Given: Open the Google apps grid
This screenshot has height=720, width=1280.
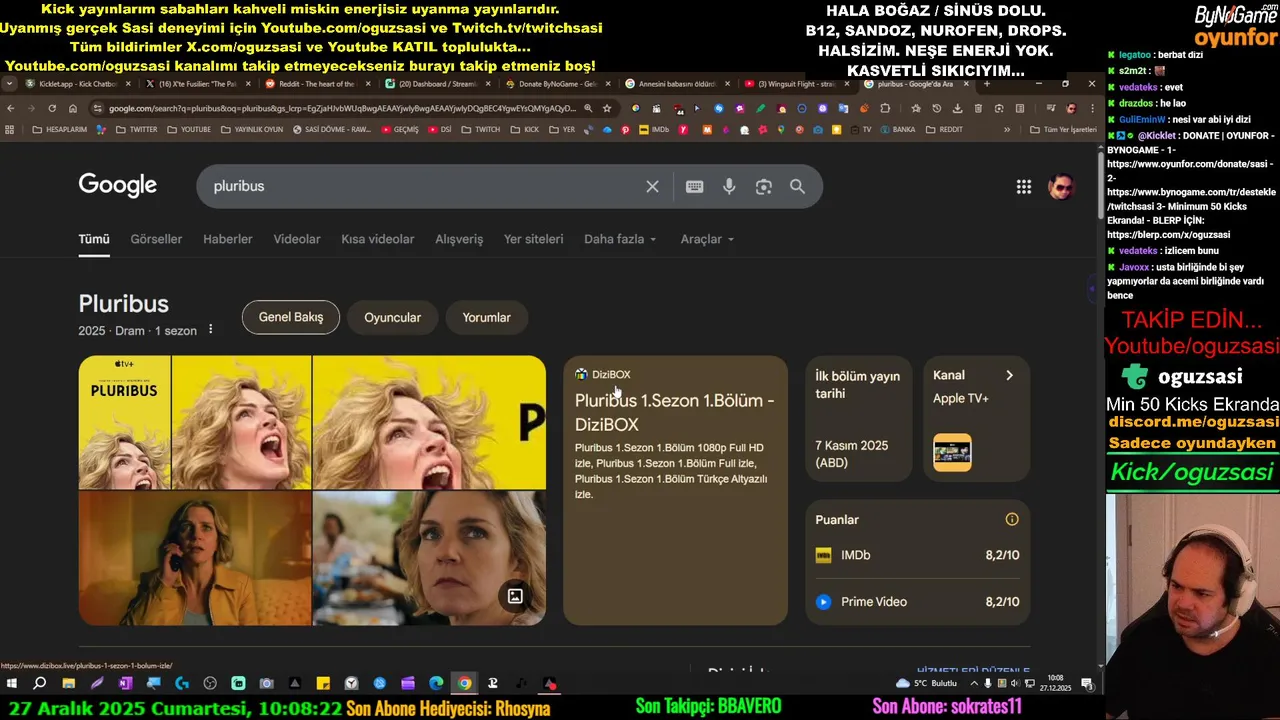Looking at the screenshot, I should click(x=1024, y=186).
